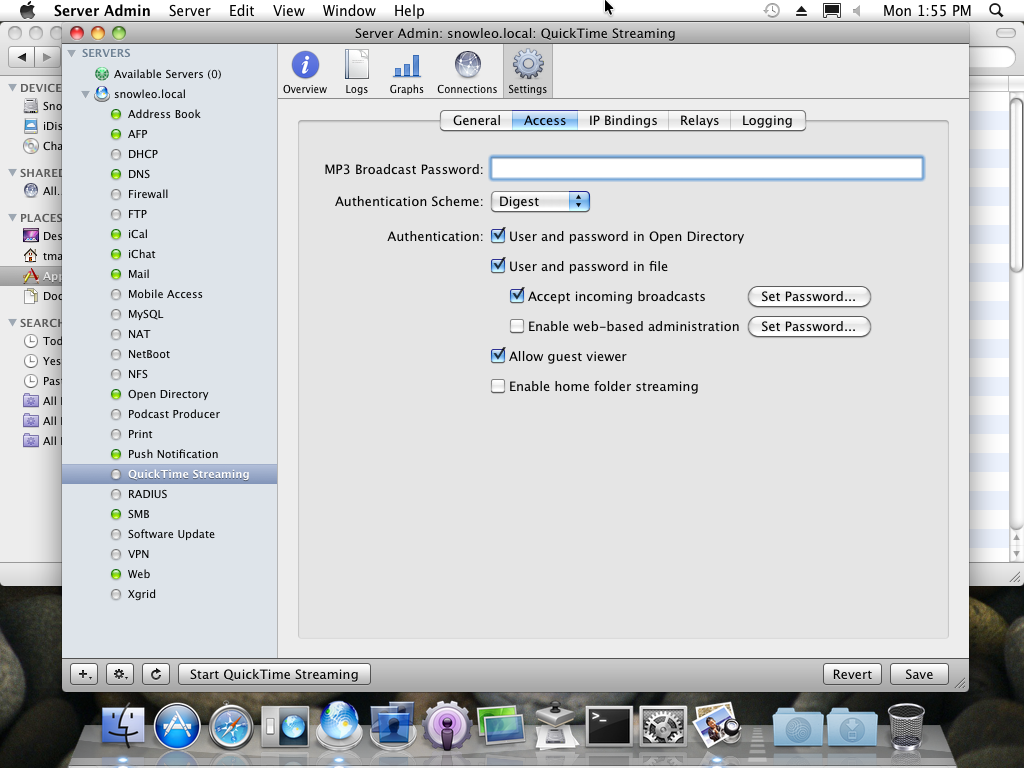Image resolution: width=1024 pixels, height=768 pixels.
Task: Uncheck User and password in Open Directory
Action: pyautogui.click(x=498, y=236)
